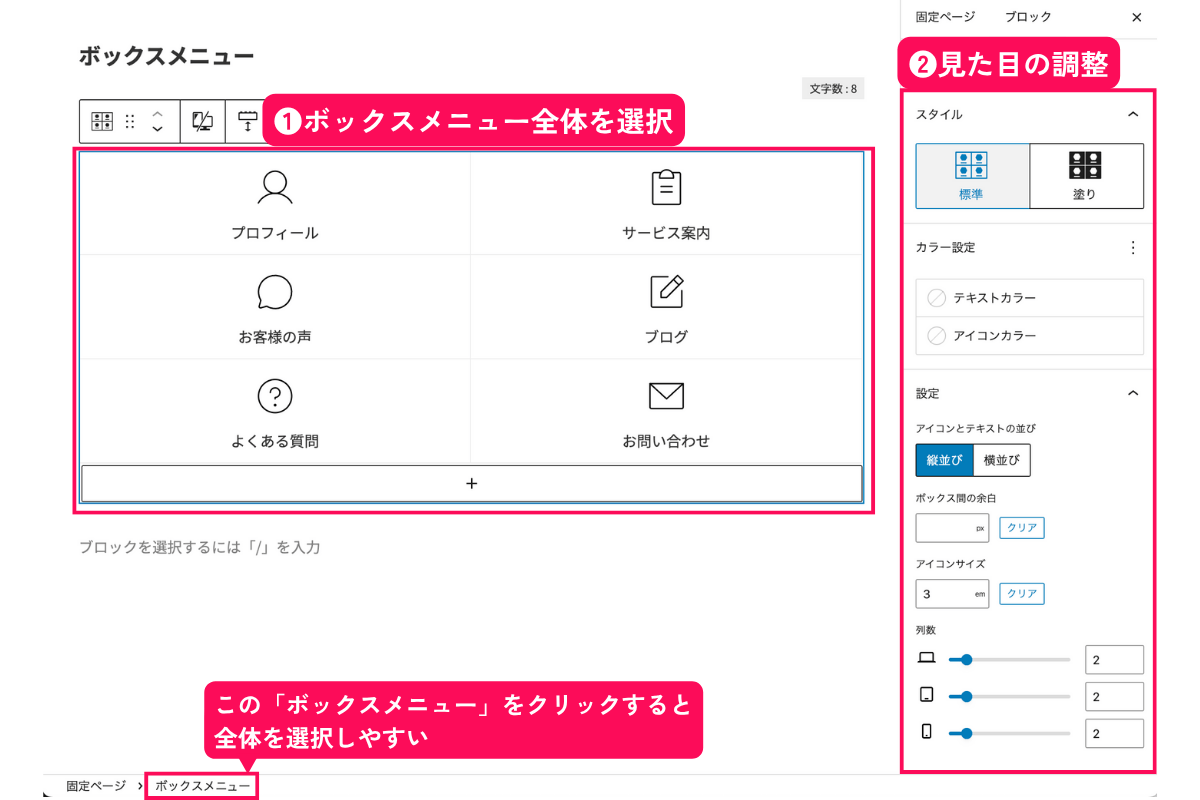Click the block drag handle dots
This screenshot has width=1200, height=800.
(130, 122)
